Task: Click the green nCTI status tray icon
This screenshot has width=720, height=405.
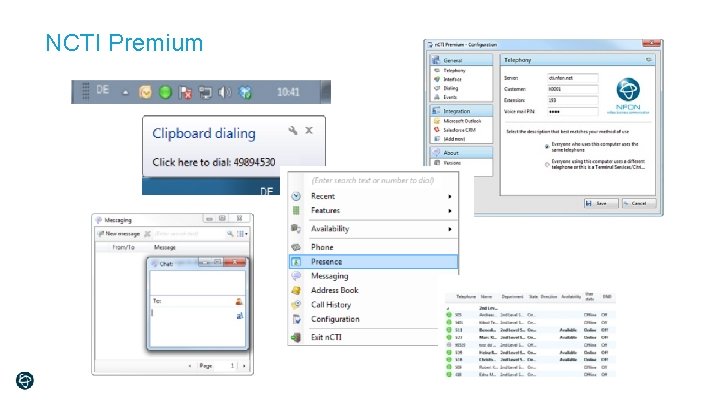Action: 165,92
